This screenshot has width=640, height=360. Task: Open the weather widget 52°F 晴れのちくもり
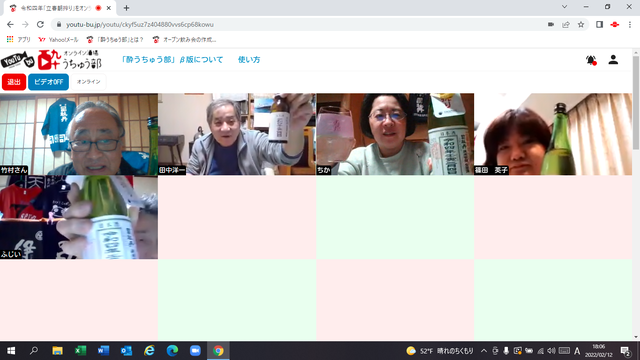coord(440,351)
